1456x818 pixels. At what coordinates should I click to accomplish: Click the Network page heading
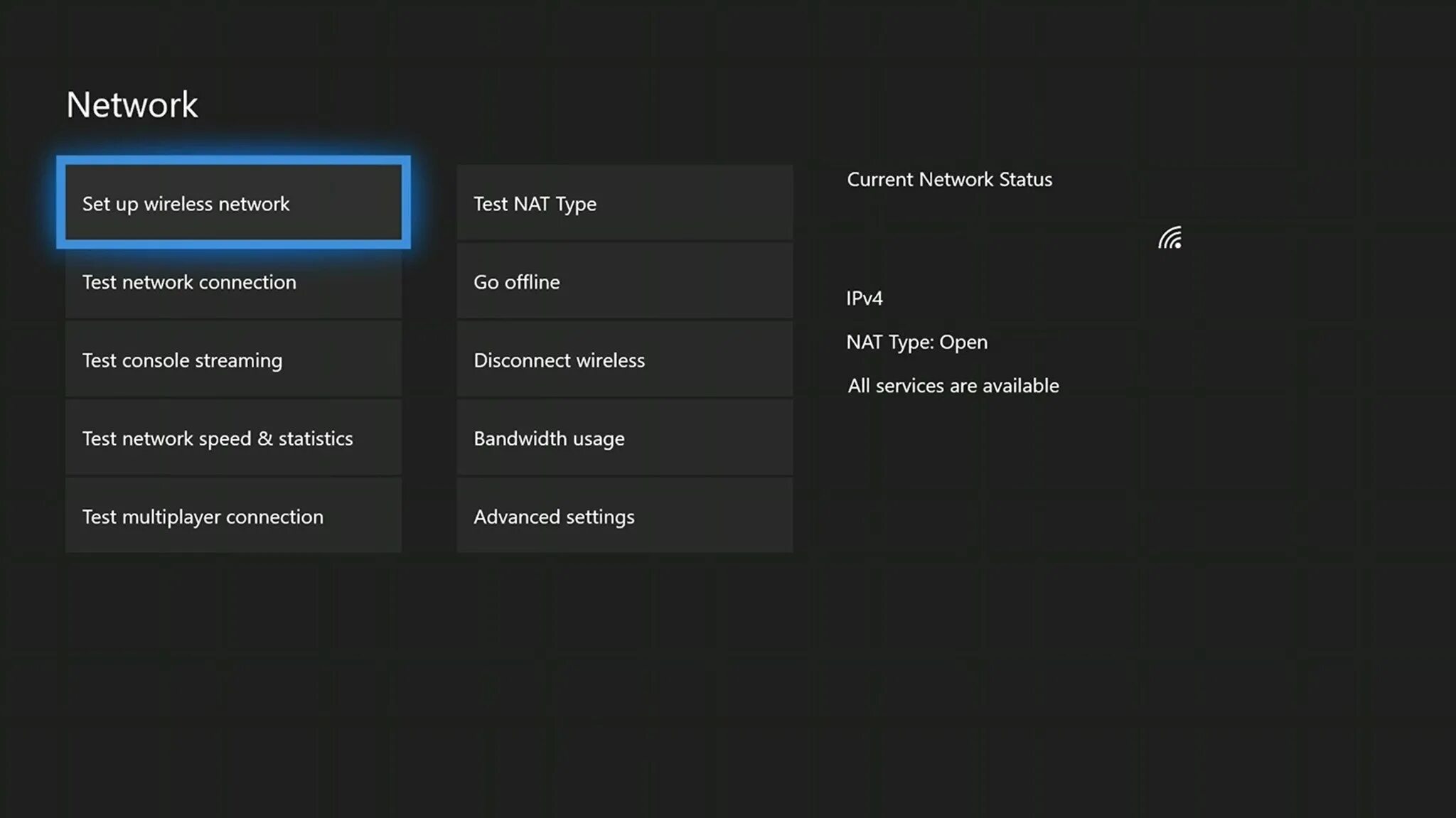132,105
